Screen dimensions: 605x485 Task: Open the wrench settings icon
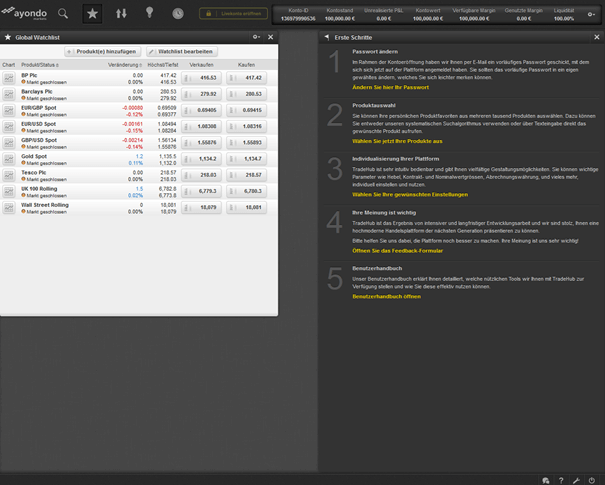(x=576, y=480)
